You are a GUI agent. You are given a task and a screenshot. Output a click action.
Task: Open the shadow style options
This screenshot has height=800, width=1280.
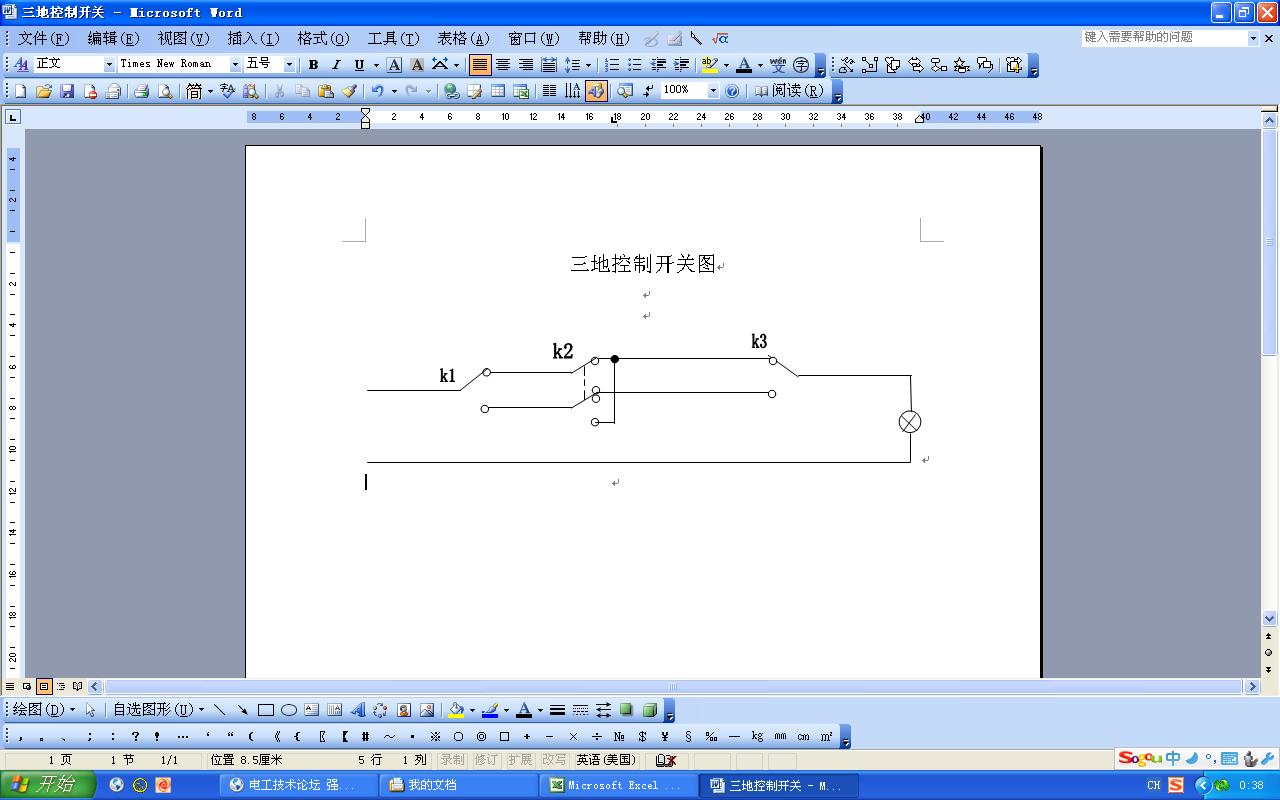pyautogui.click(x=626, y=710)
